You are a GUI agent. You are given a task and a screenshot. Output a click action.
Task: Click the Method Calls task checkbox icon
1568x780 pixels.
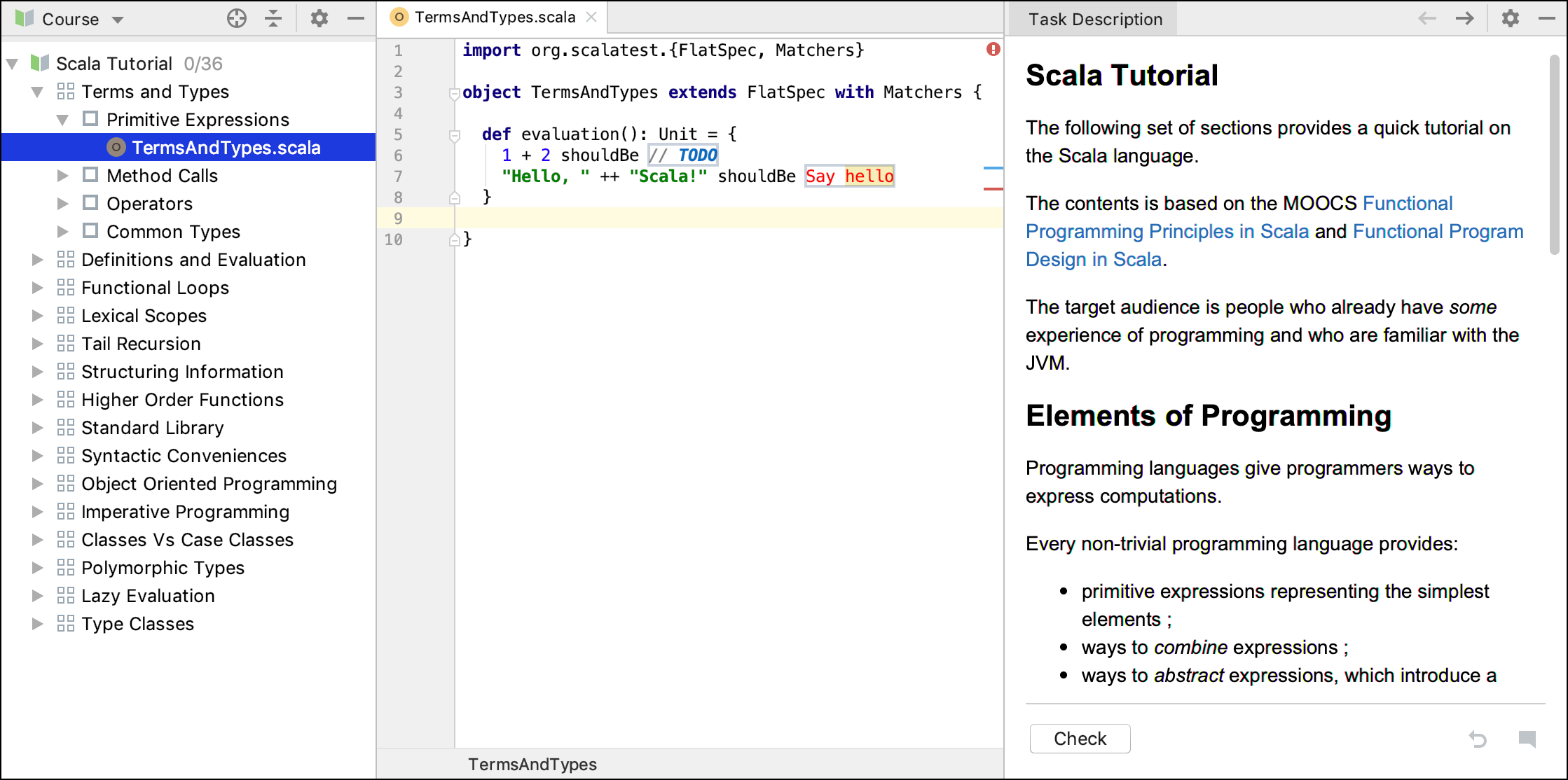point(90,174)
